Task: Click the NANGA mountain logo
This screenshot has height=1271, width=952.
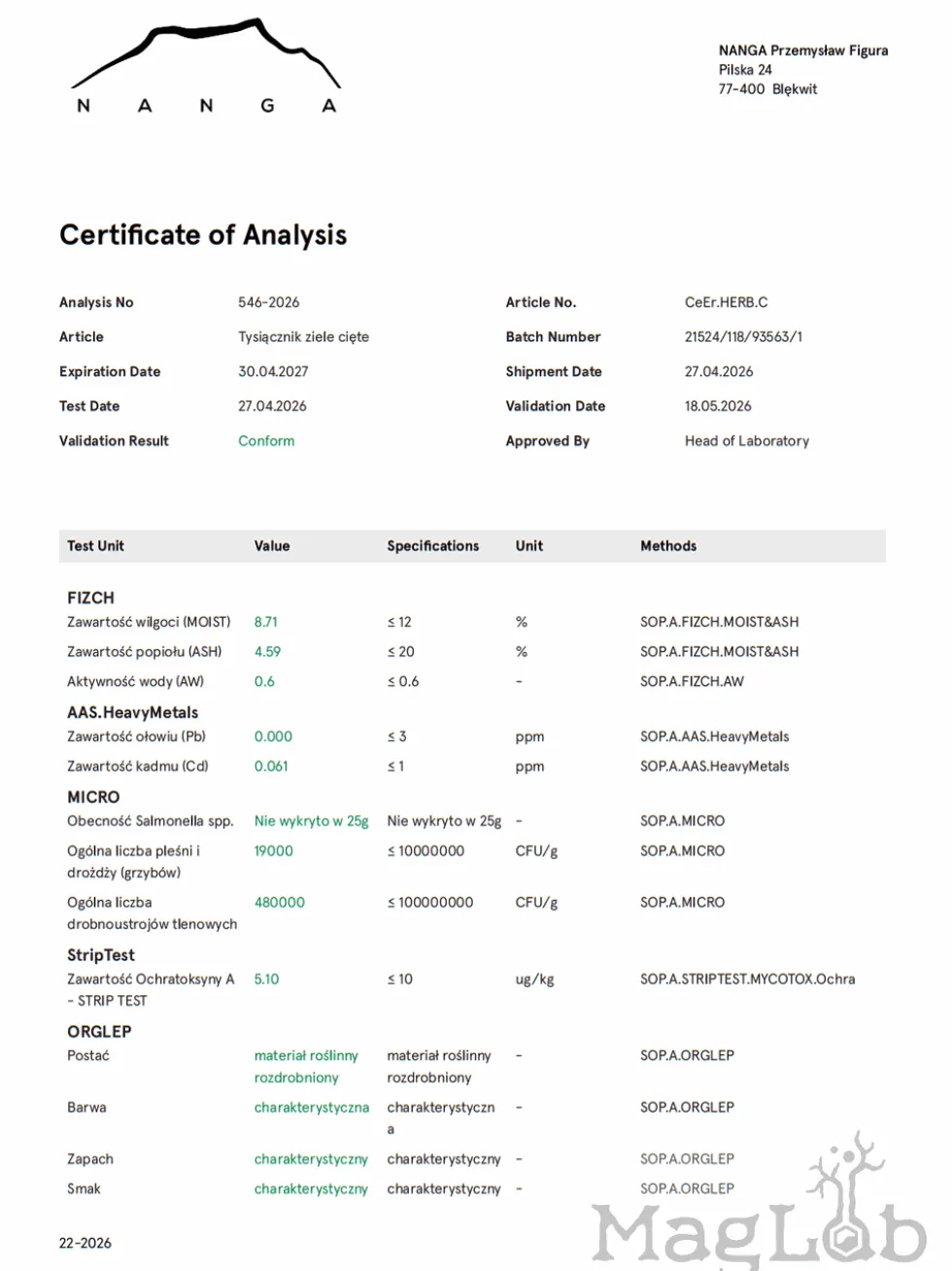Action: coord(206,66)
